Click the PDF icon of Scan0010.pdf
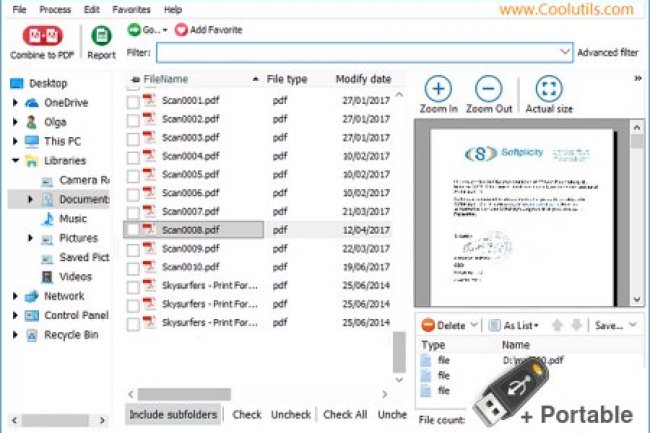Viewport: 650px width, 433px height. click(x=149, y=267)
